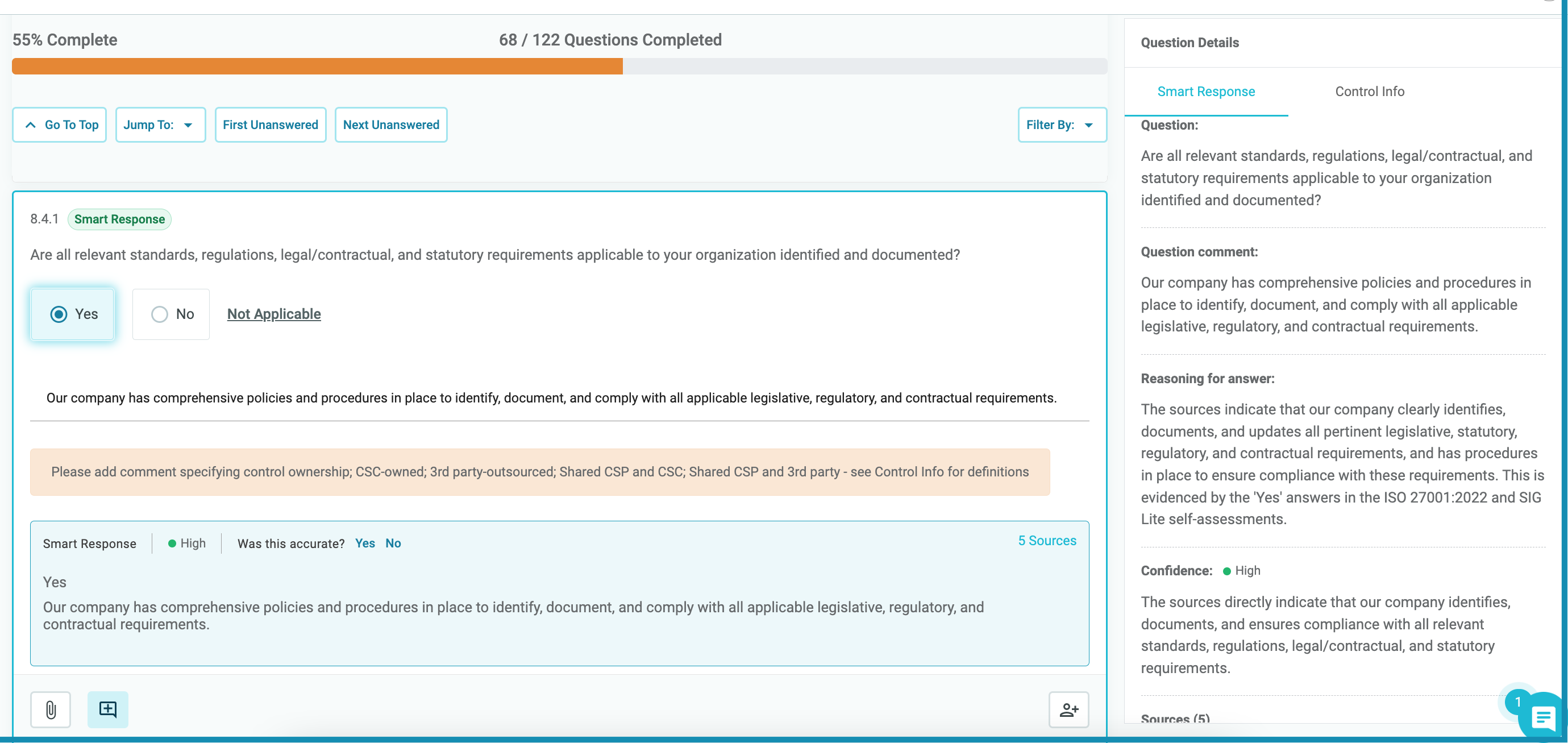
Task: Click the orange completion progress bar
Action: click(317, 67)
